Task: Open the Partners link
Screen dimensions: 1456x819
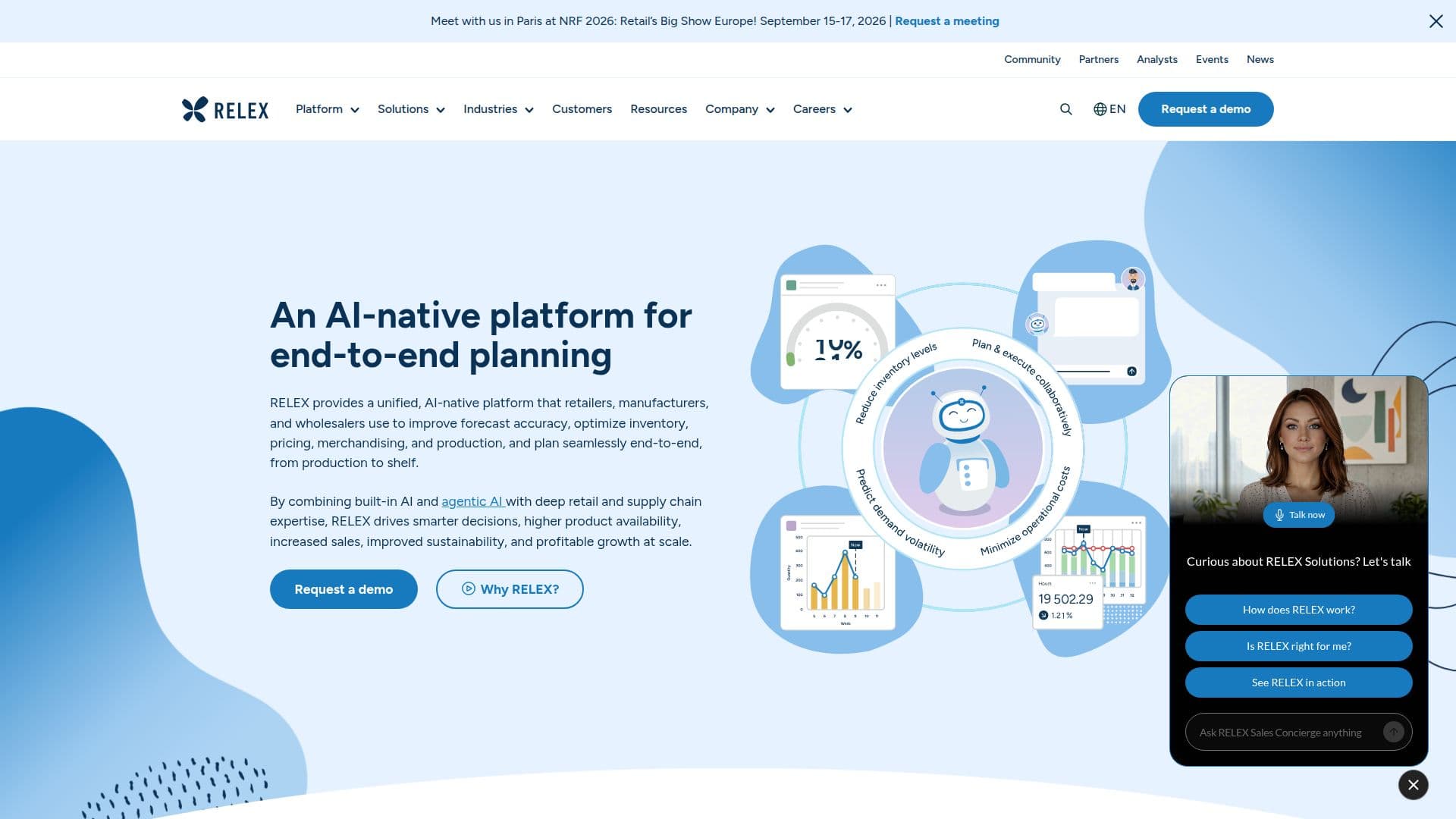Action: coord(1098,59)
